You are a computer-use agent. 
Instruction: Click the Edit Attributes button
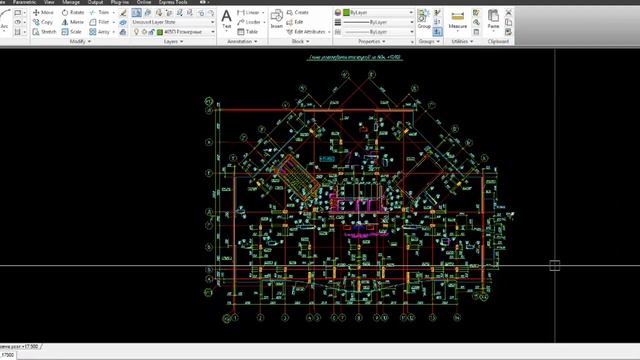pos(307,32)
